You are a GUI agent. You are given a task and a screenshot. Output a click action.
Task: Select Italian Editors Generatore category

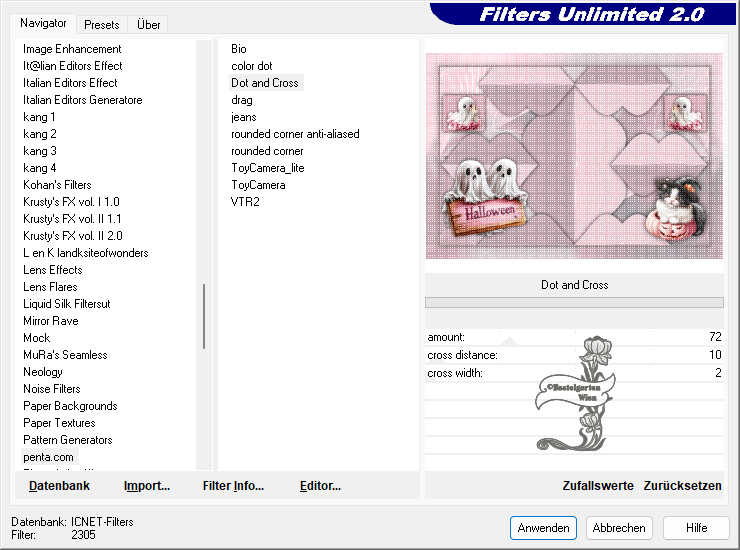[x=83, y=100]
